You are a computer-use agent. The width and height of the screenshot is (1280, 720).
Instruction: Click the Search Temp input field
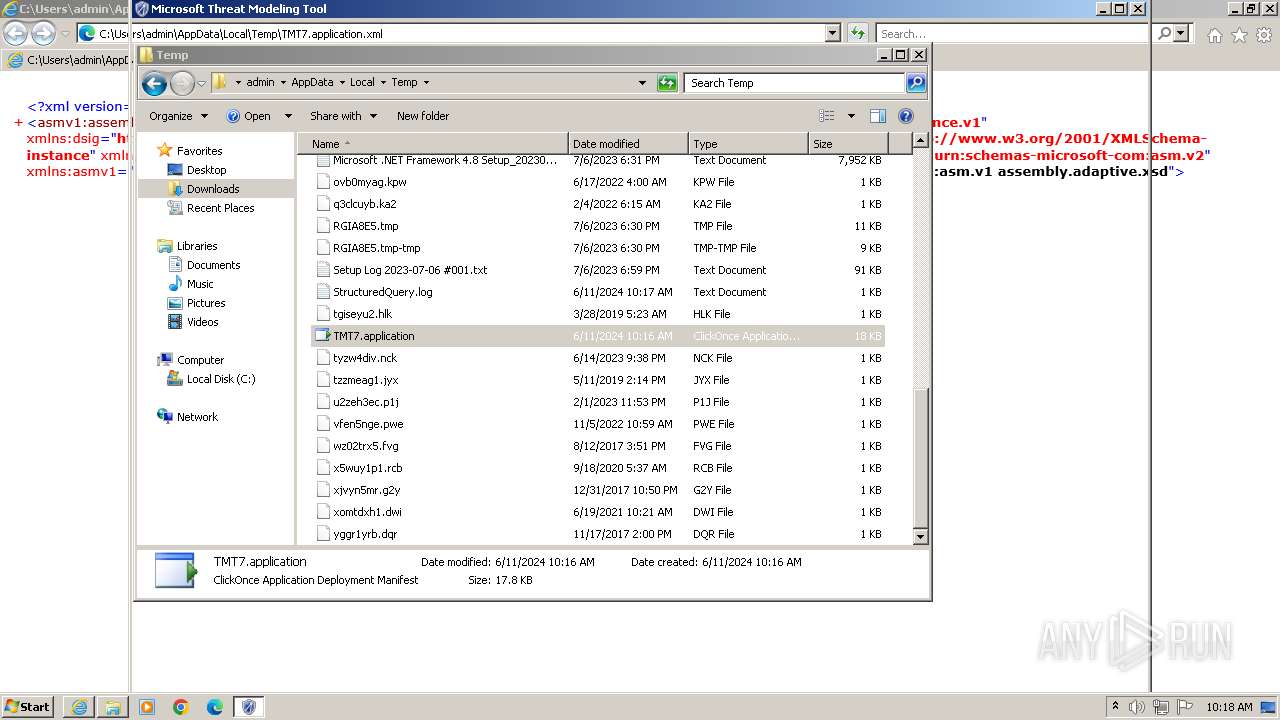pyautogui.click(x=795, y=83)
